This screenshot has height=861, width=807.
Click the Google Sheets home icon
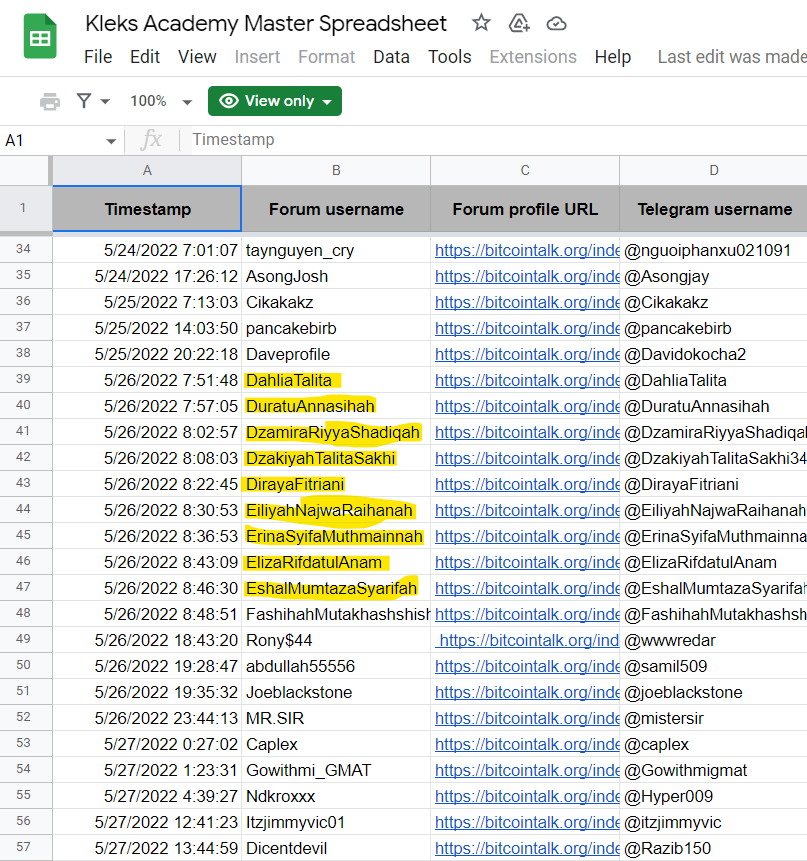click(40, 37)
